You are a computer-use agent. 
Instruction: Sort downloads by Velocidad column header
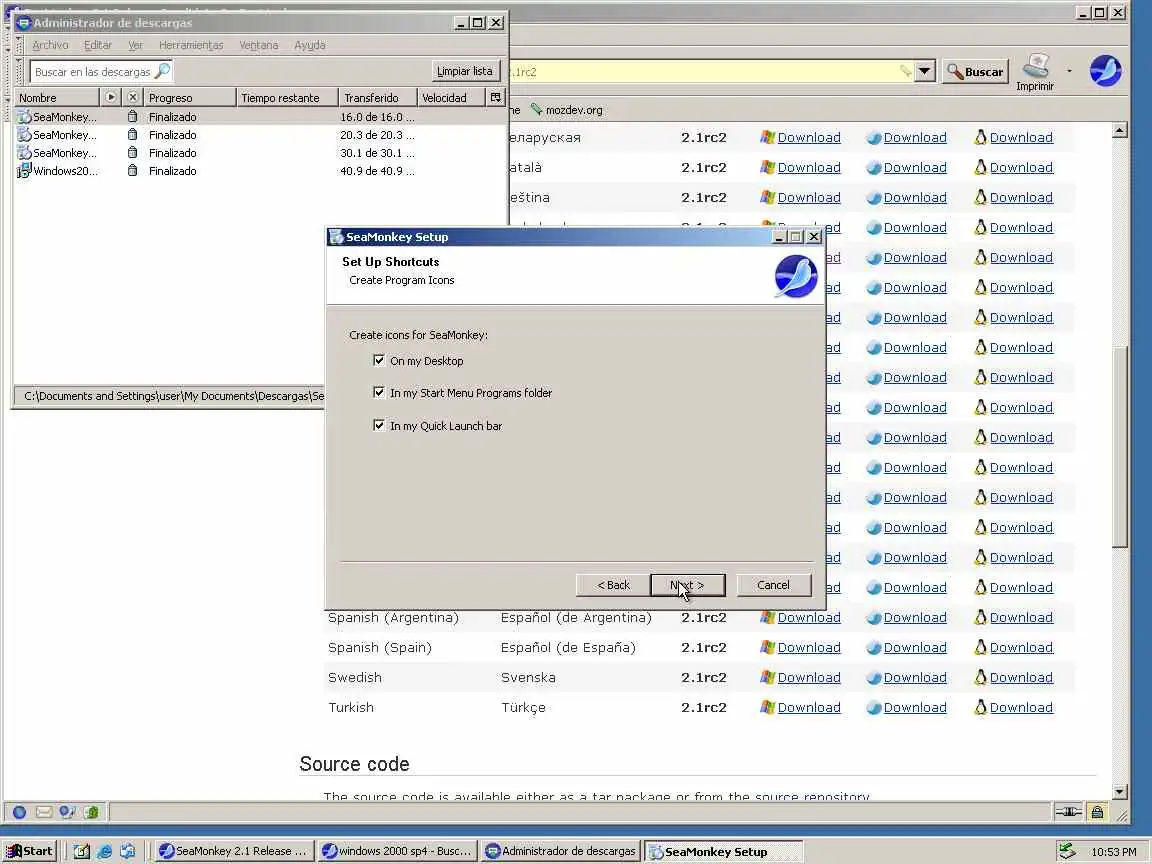click(451, 97)
